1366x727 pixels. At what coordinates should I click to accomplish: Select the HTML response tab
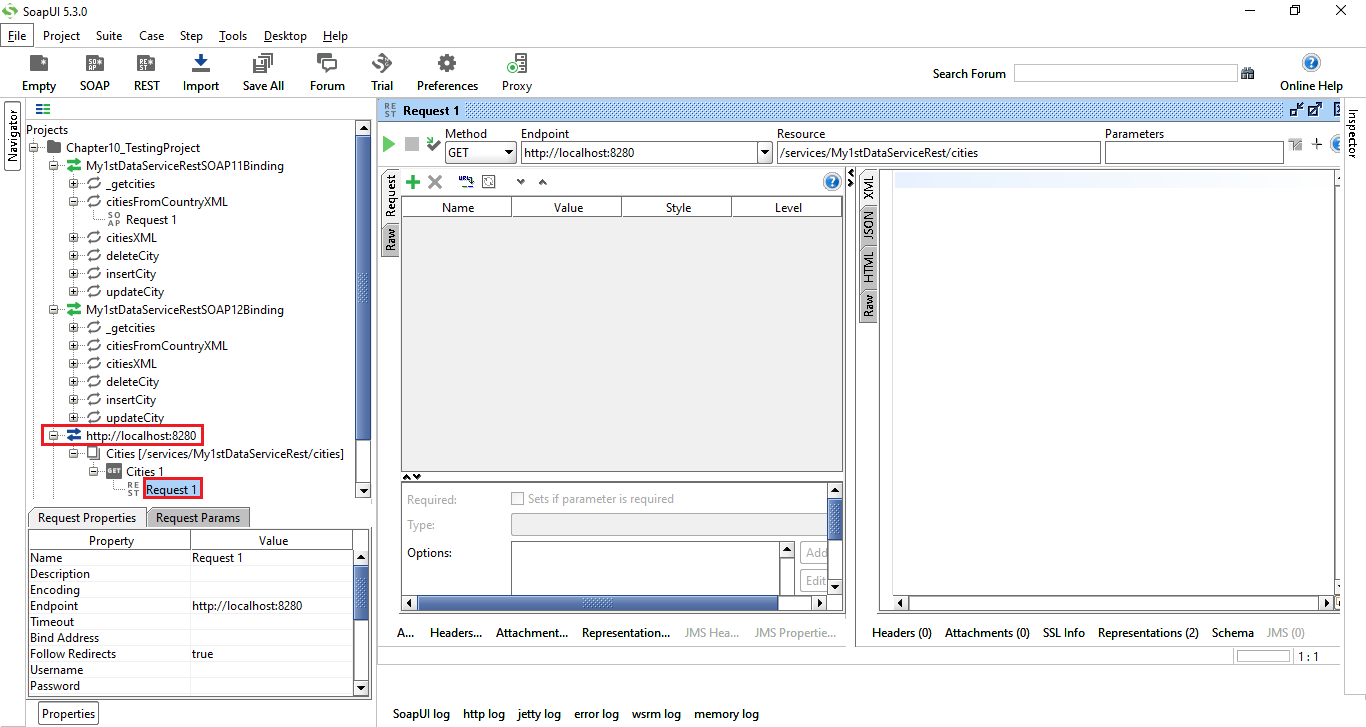point(868,266)
